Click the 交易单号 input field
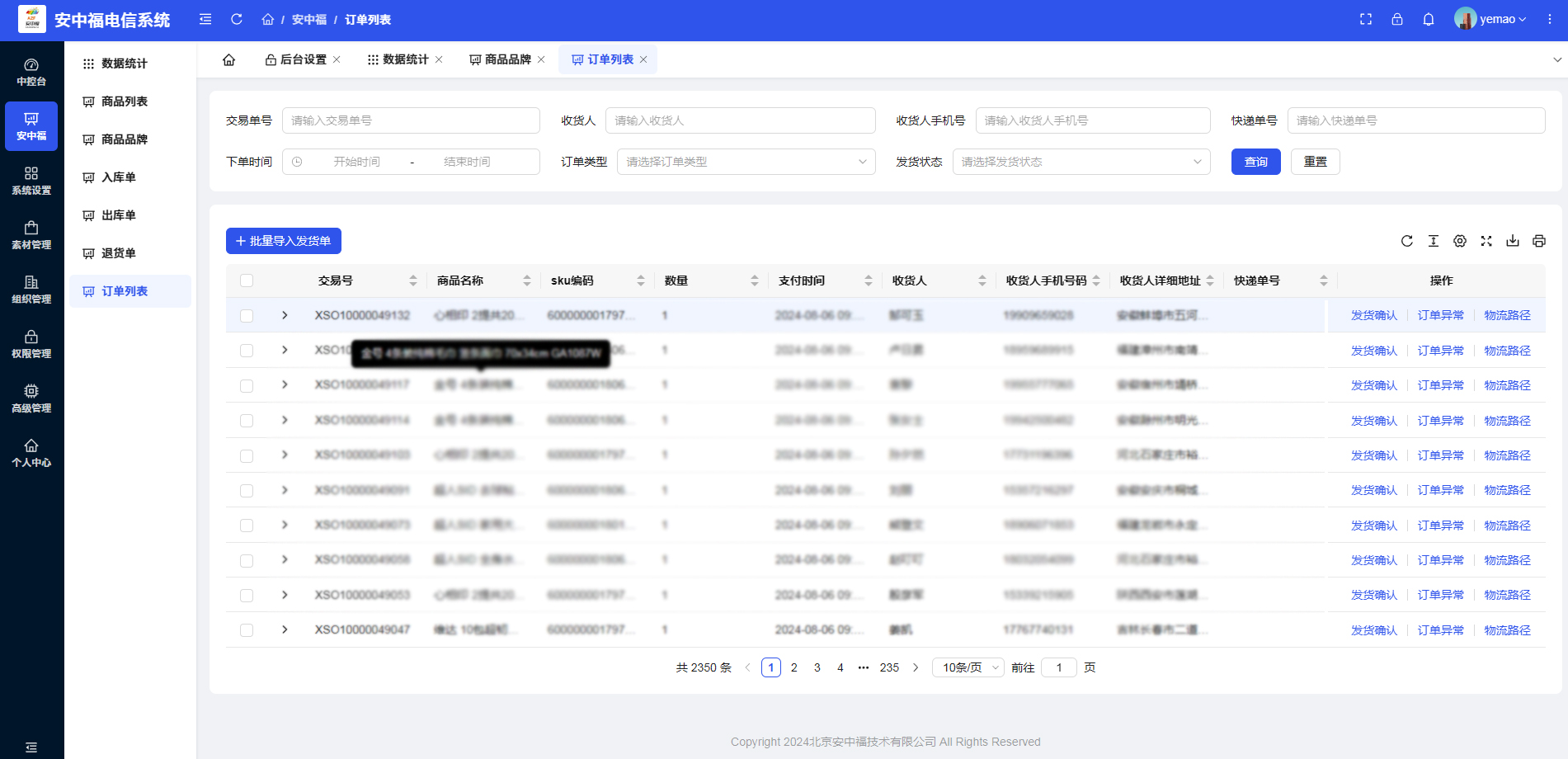Image resolution: width=1568 pixels, height=759 pixels. (x=411, y=120)
